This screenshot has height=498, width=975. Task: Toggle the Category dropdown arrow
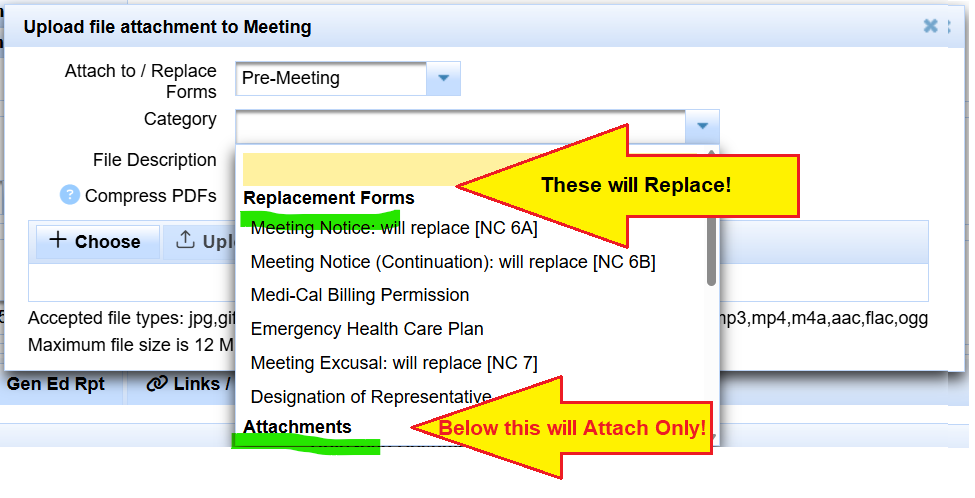[x=702, y=126]
